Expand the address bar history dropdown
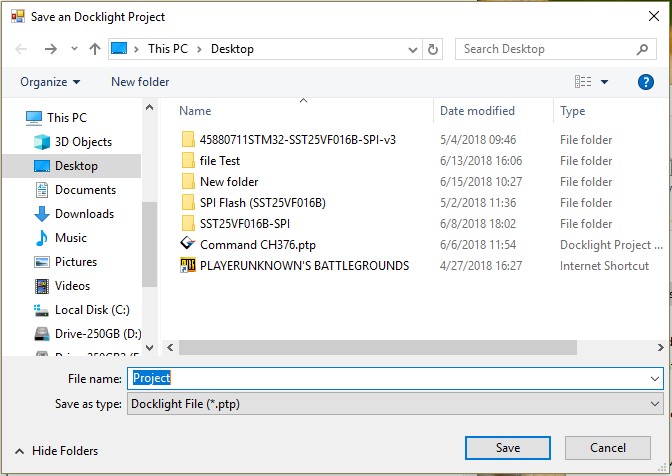 [413, 50]
